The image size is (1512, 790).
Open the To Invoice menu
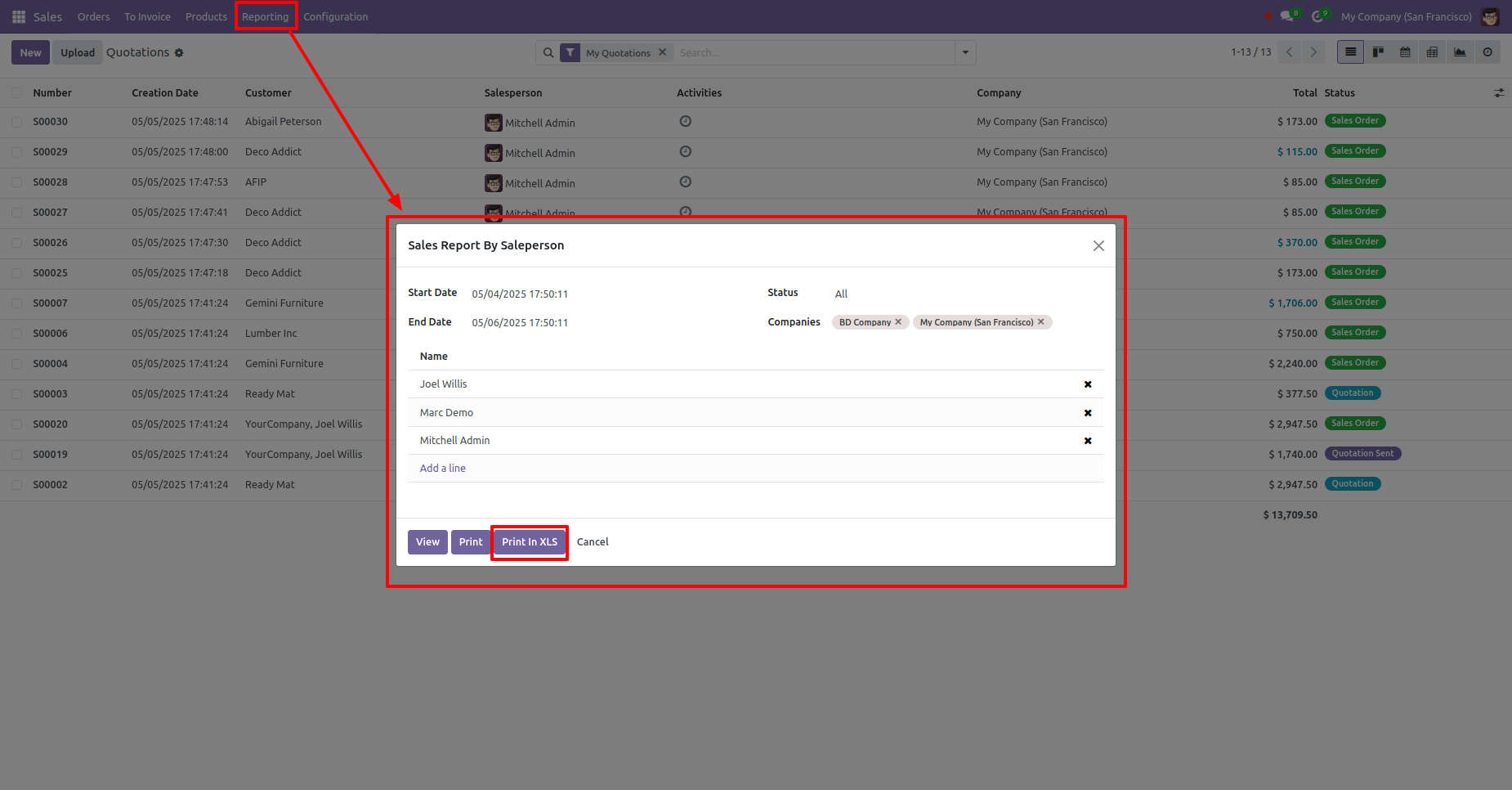pyautogui.click(x=147, y=16)
